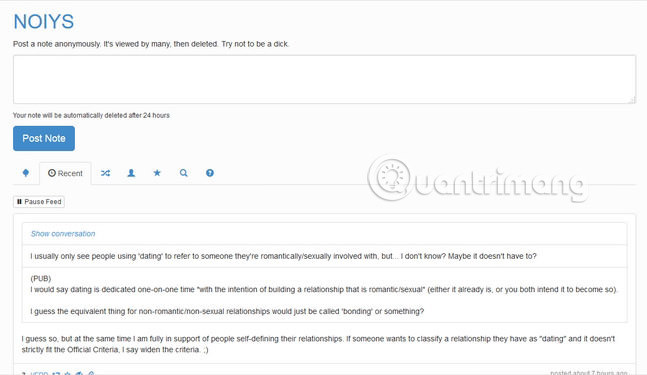The image size is (647, 375).
Task: Switch to the Recent tab
Action: pos(65,173)
